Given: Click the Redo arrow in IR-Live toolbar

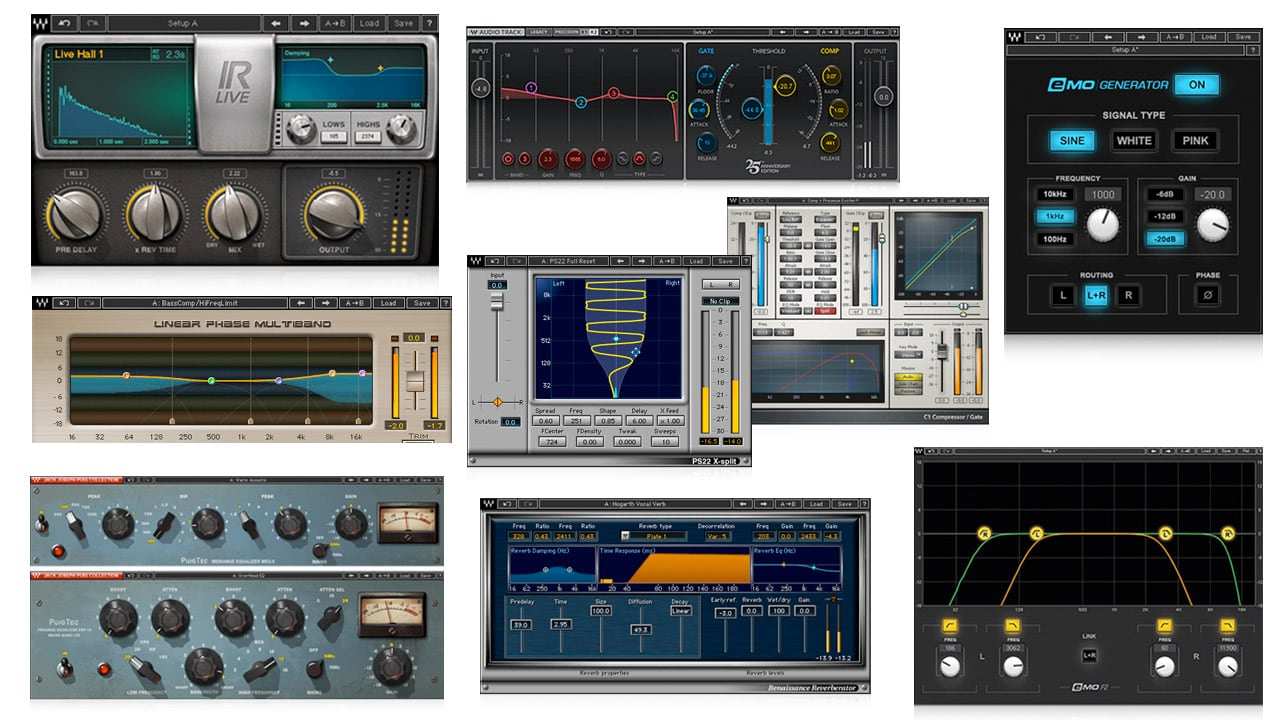Looking at the screenshot, I should click(x=91, y=22).
